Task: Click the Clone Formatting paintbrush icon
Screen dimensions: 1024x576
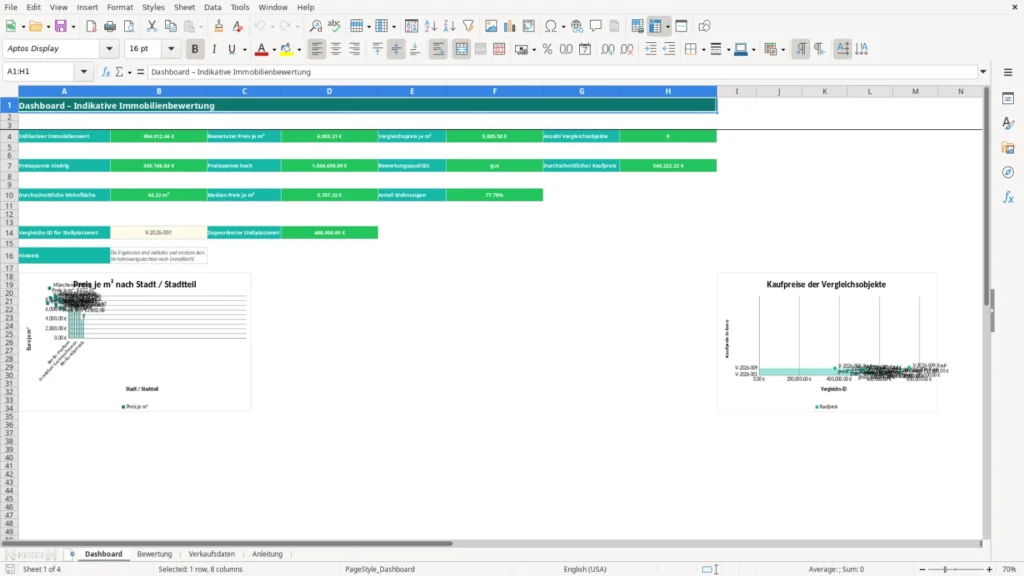Action: 219,26
